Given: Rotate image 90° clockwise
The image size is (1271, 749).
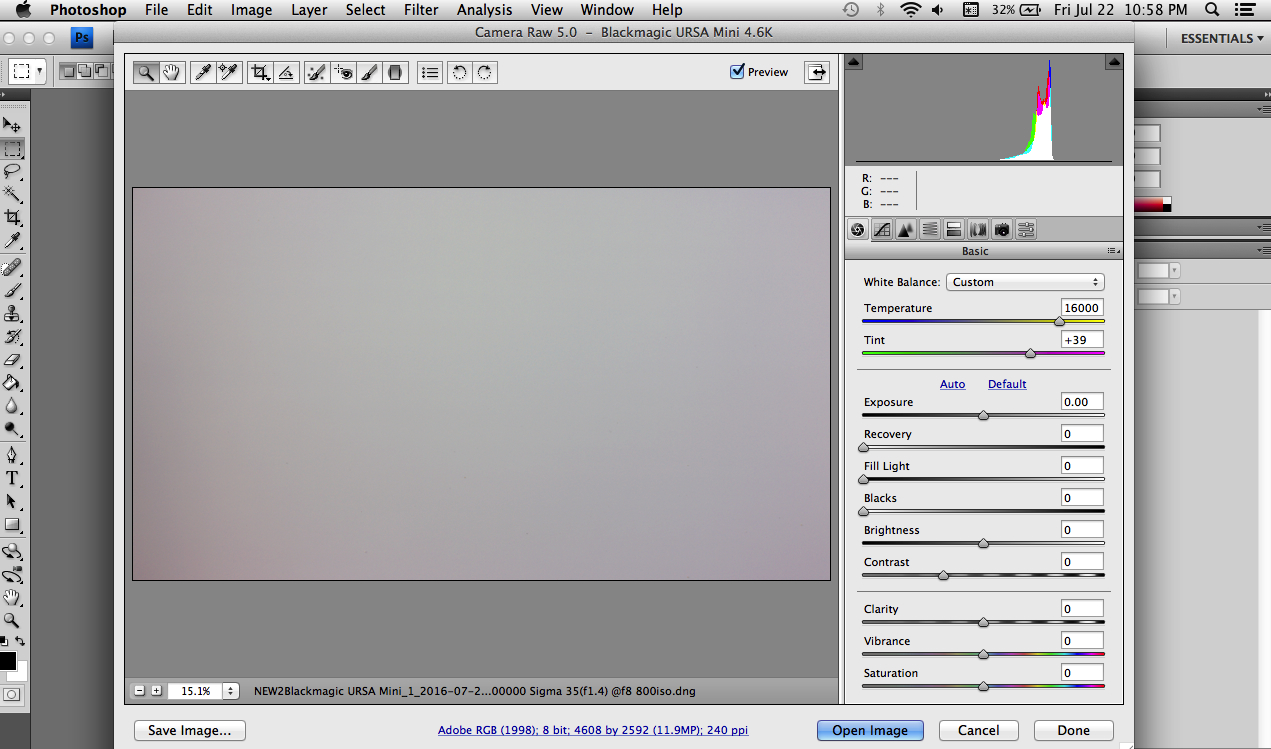Looking at the screenshot, I should coord(485,72).
